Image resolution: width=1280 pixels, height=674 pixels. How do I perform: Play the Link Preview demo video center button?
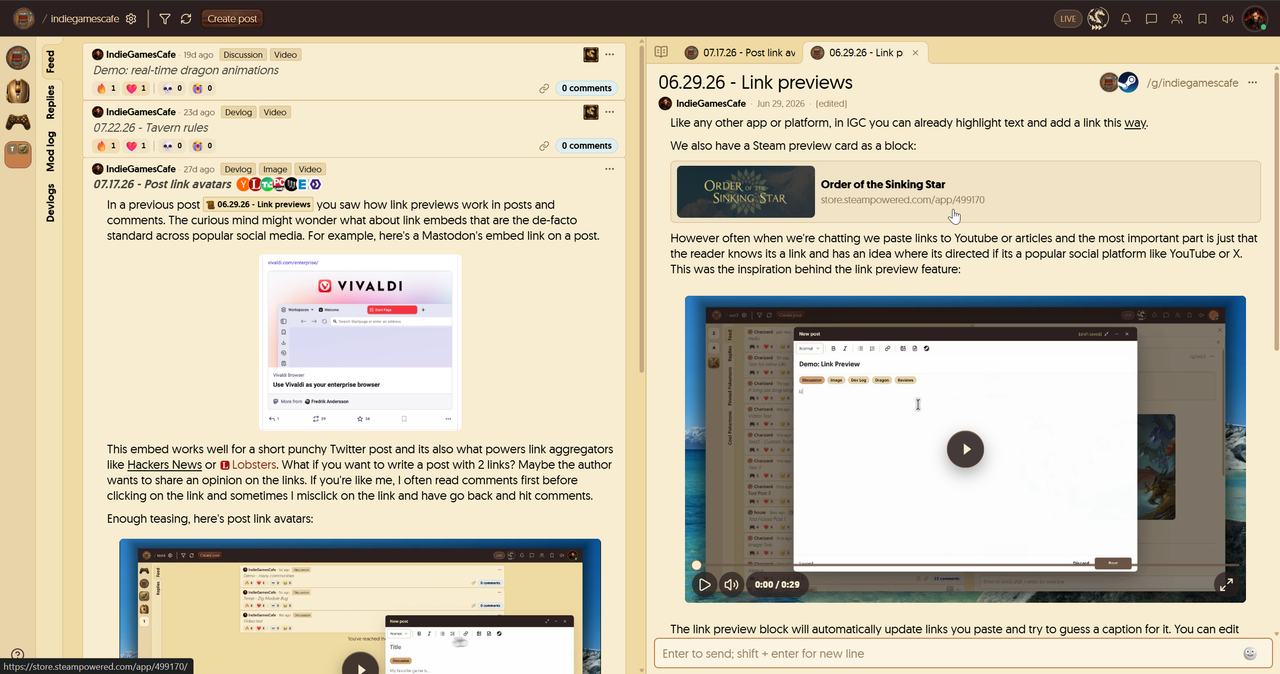965,449
